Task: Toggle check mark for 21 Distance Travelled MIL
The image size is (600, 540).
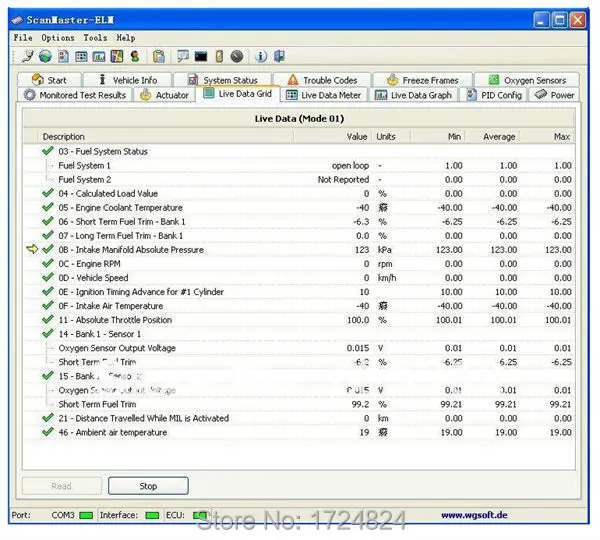Action: coord(47,418)
